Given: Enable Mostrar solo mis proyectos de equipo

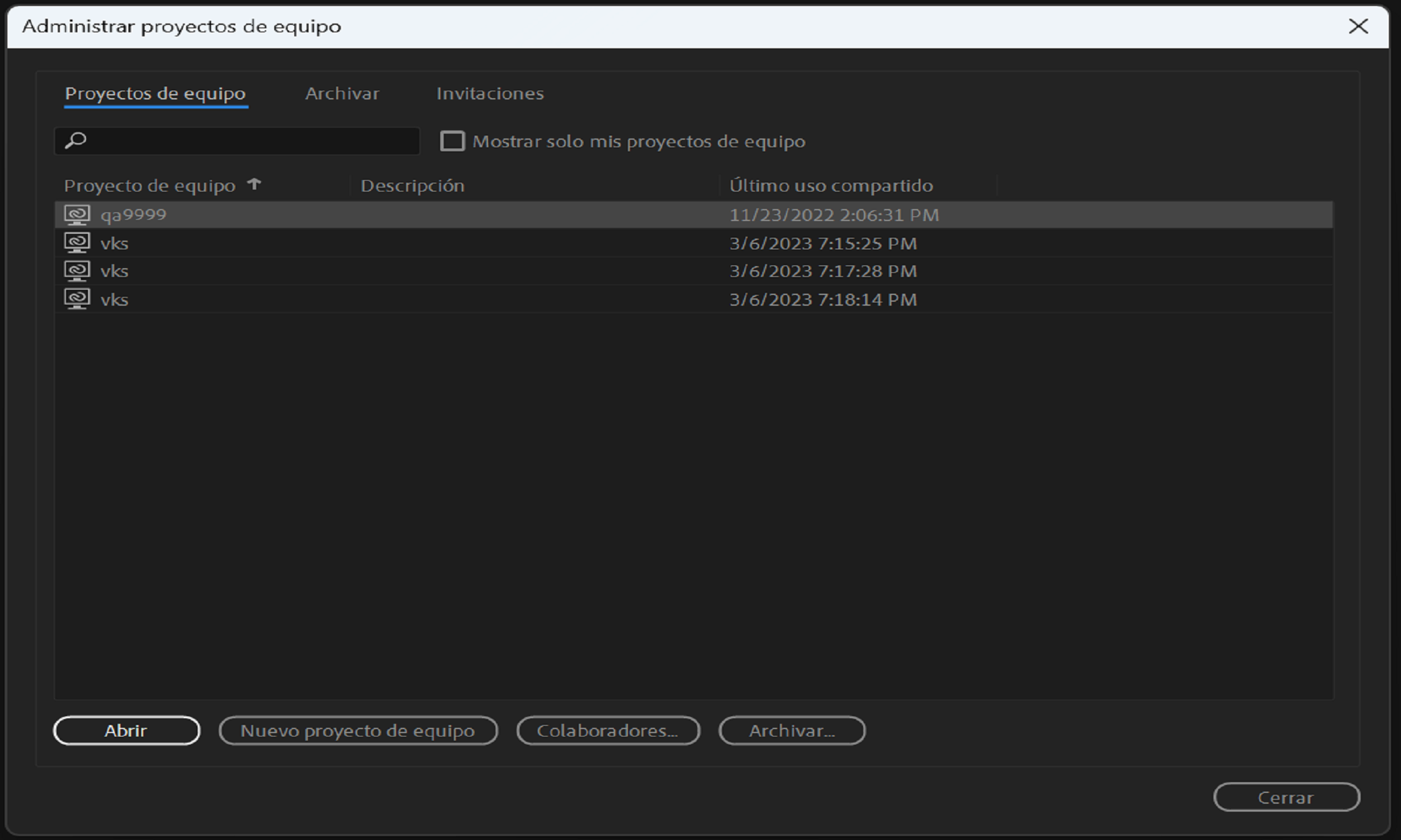Looking at the screenshot, I should click(452, 141).
